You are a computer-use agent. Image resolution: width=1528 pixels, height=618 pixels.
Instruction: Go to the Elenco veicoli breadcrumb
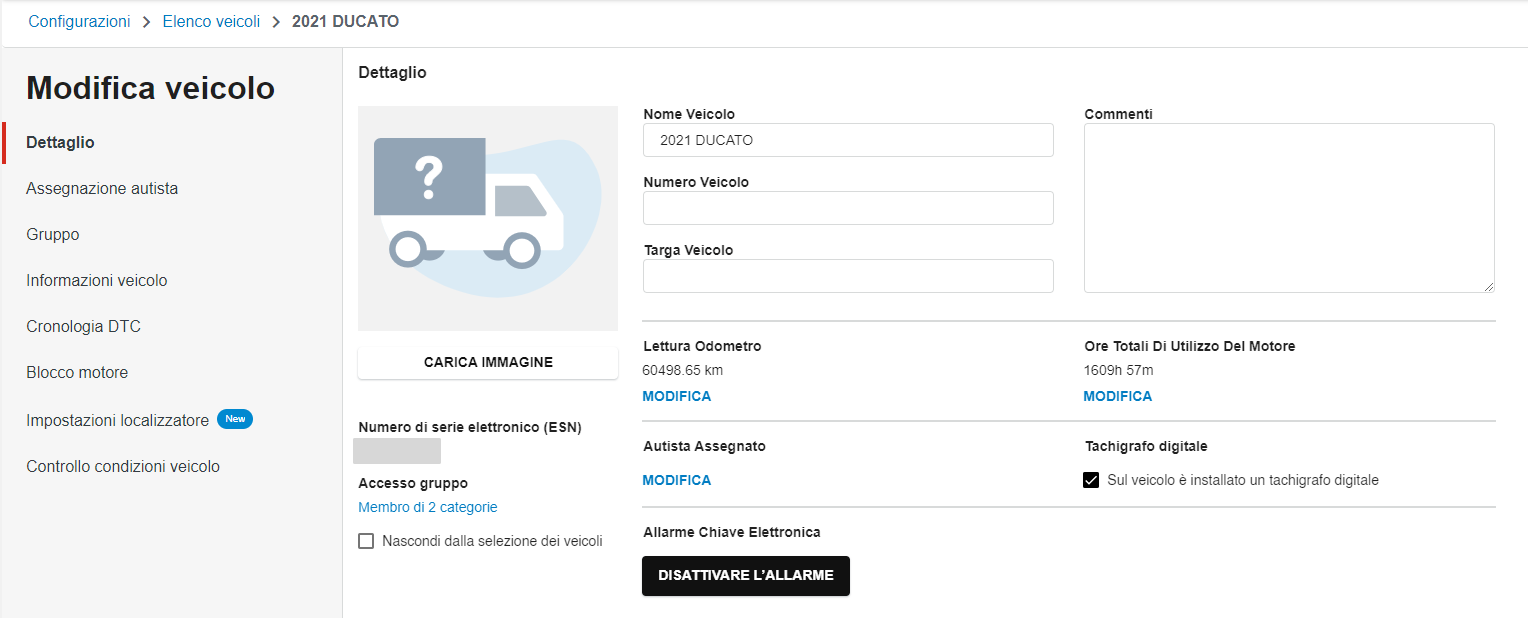click(211, 21)
